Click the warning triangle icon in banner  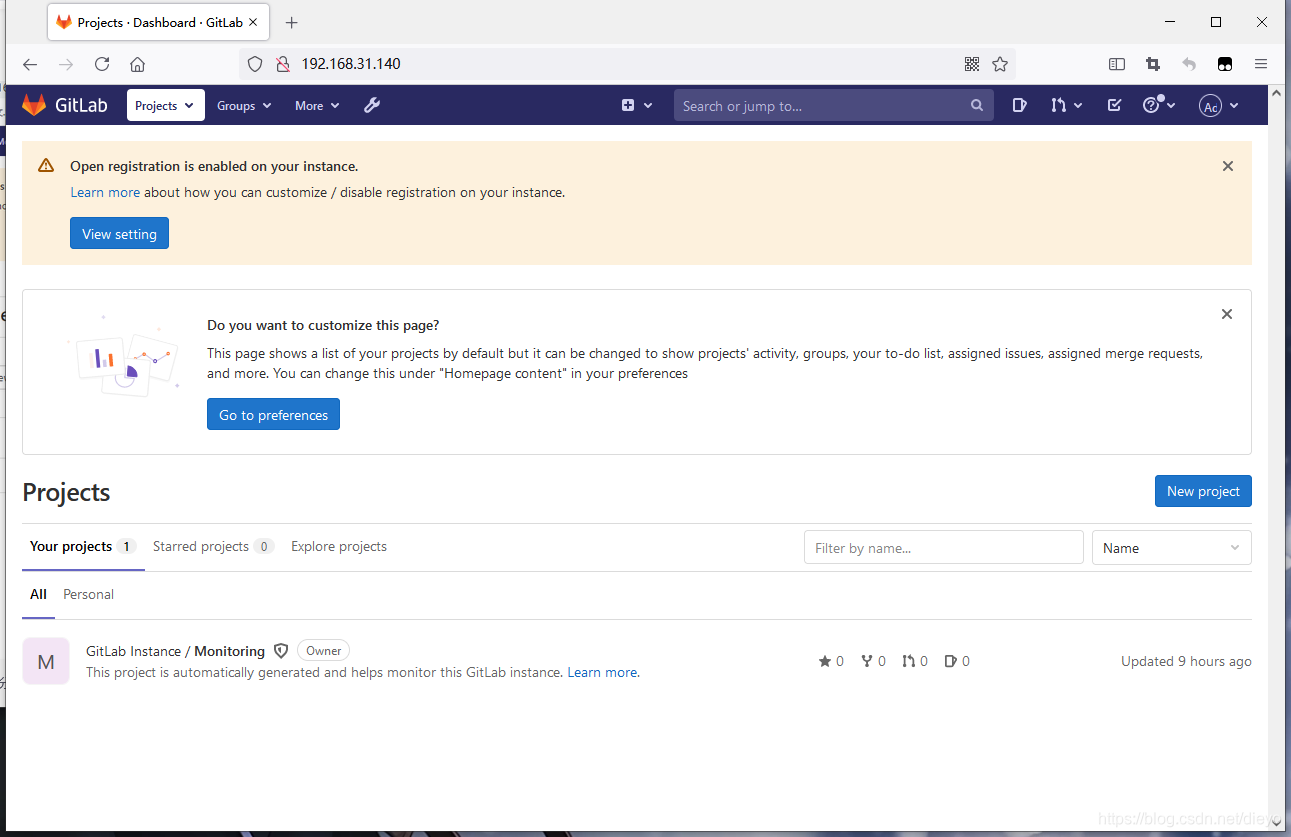pyautogui.click(x=46, y=166)
